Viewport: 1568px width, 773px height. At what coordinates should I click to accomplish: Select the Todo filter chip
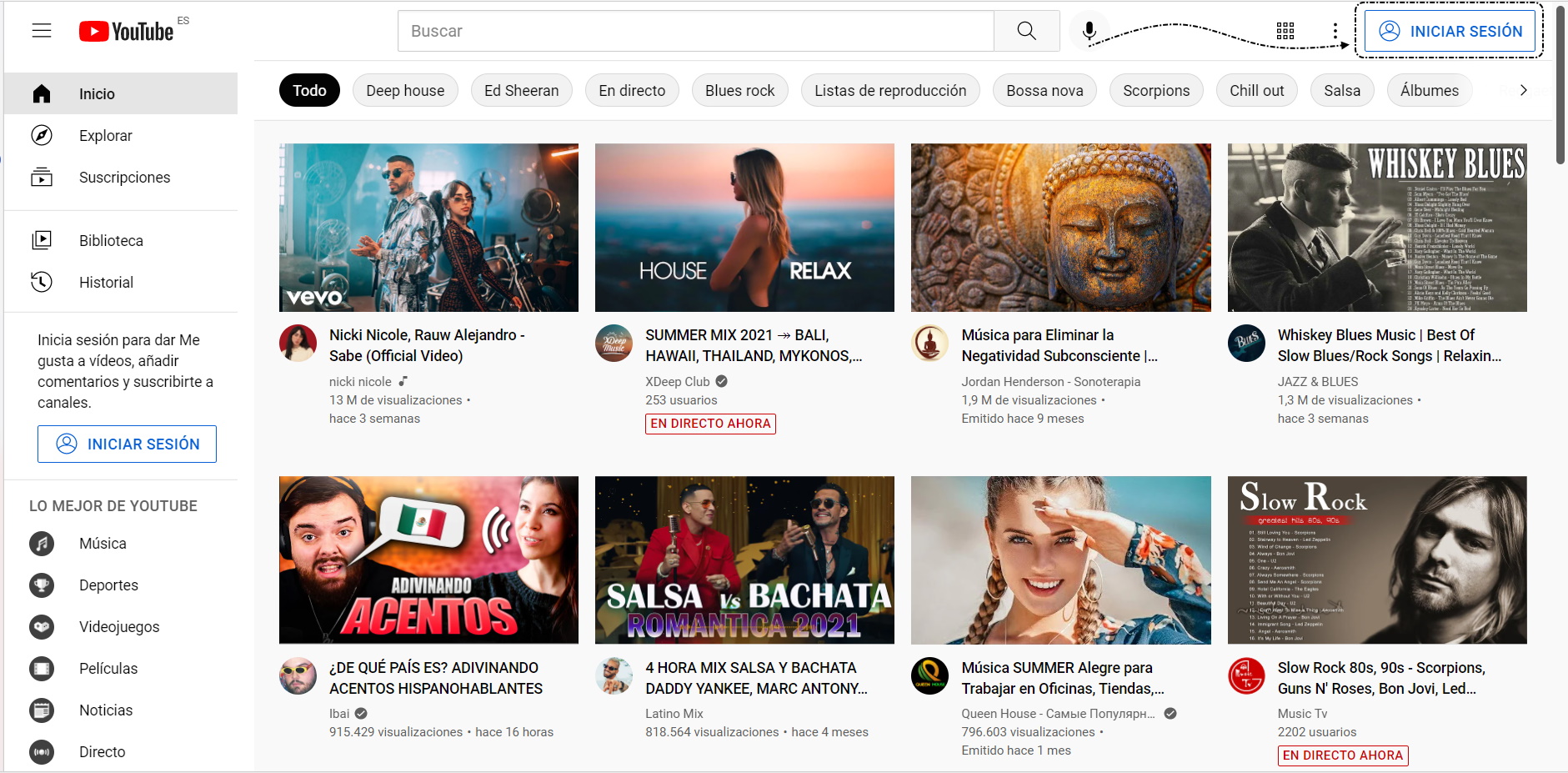[x=309, y=90]
